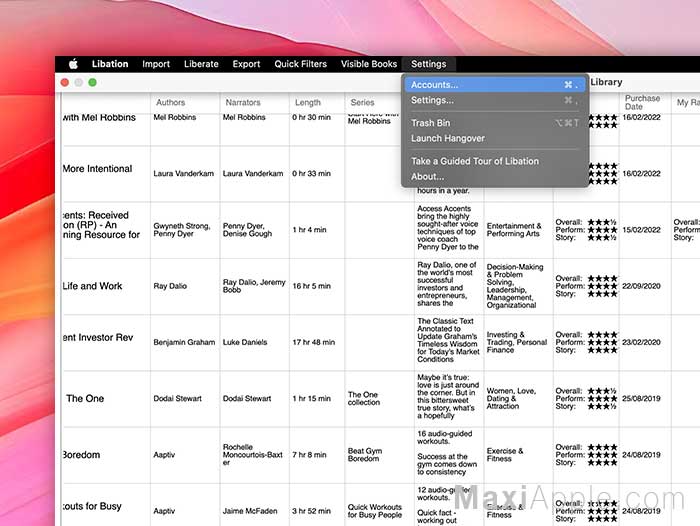This screenshot has height=526, width=700.
Task: Click narrator cell 'Rochelle Moncourtois-Baxter'
Action: point(254,455)
